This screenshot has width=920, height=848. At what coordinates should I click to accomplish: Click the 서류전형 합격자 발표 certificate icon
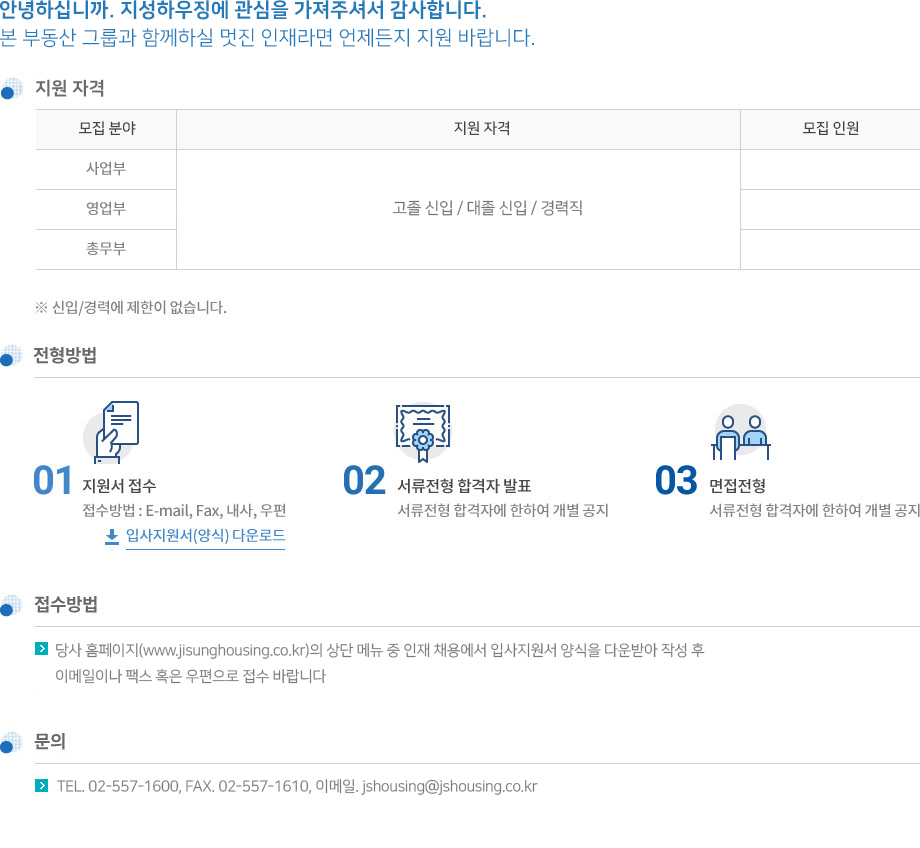[x=422, y=433]
